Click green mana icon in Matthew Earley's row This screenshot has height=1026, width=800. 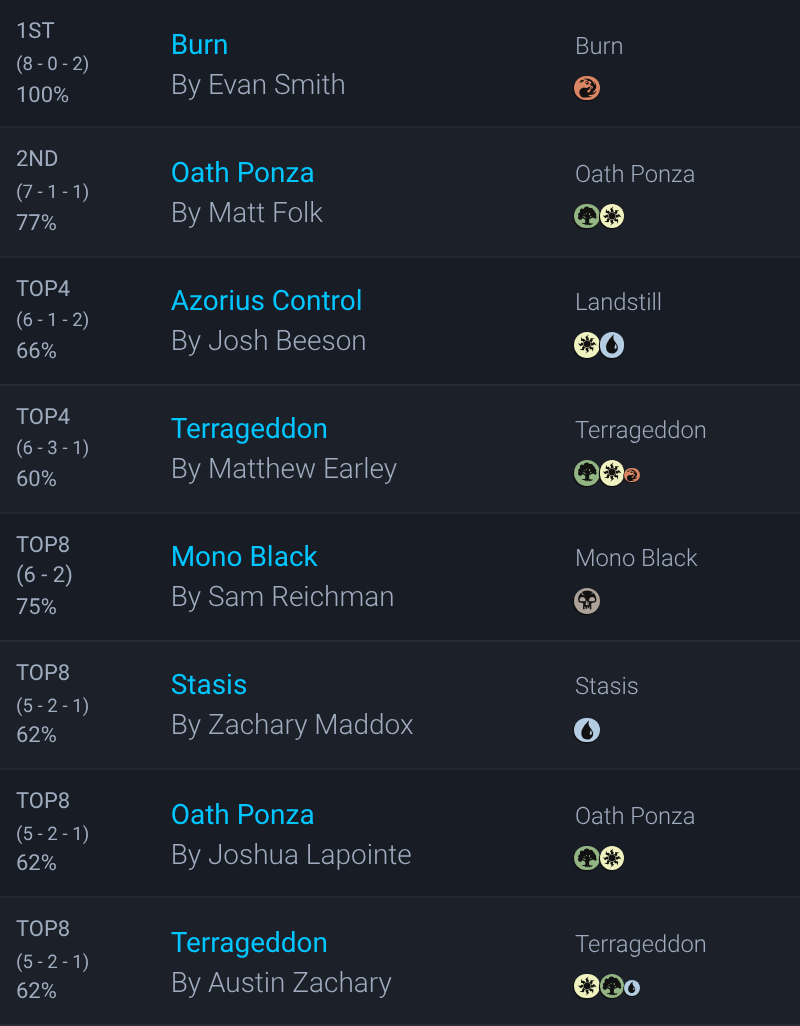coord(587,473)
